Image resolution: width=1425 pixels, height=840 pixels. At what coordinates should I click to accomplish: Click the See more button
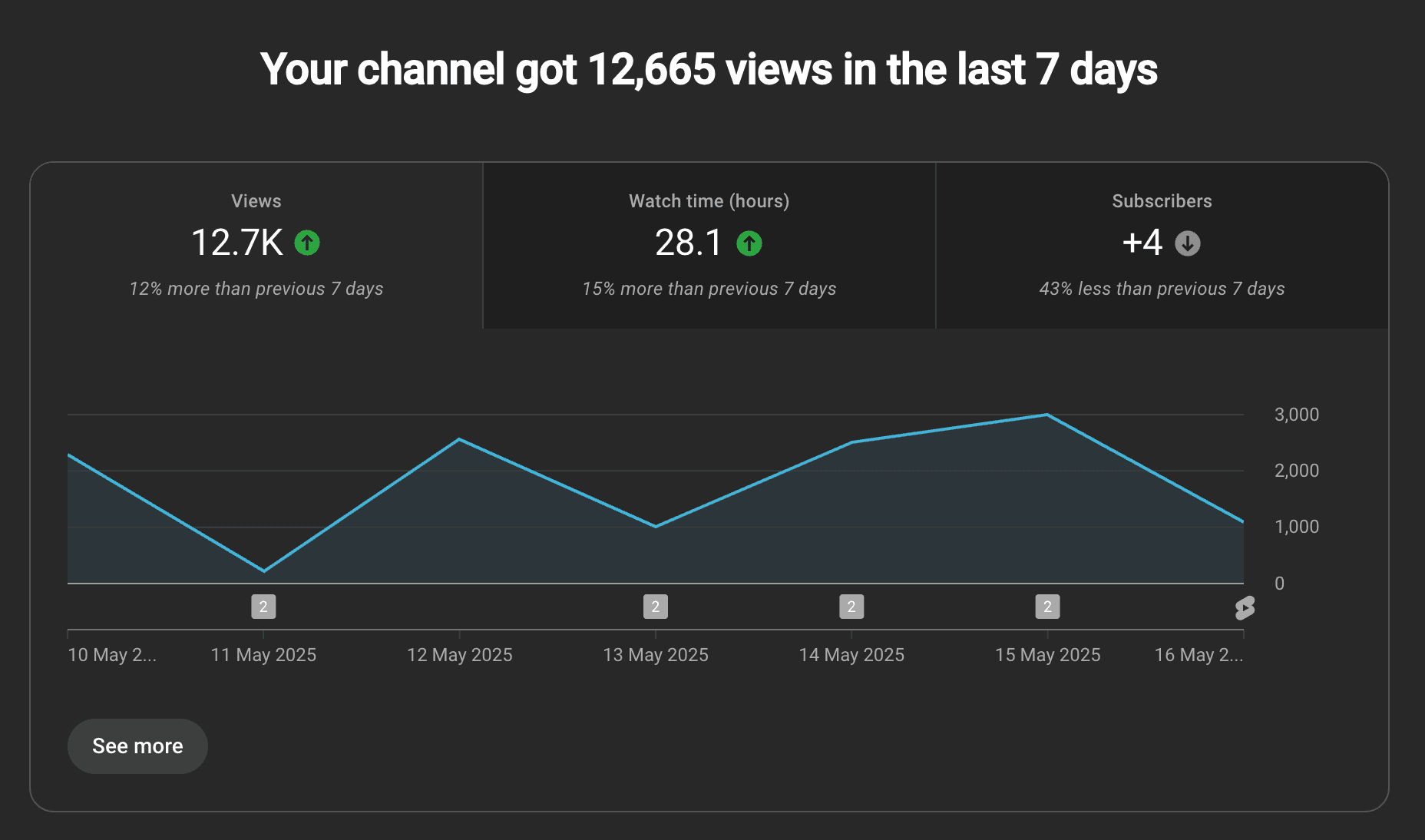coord(137,746)
